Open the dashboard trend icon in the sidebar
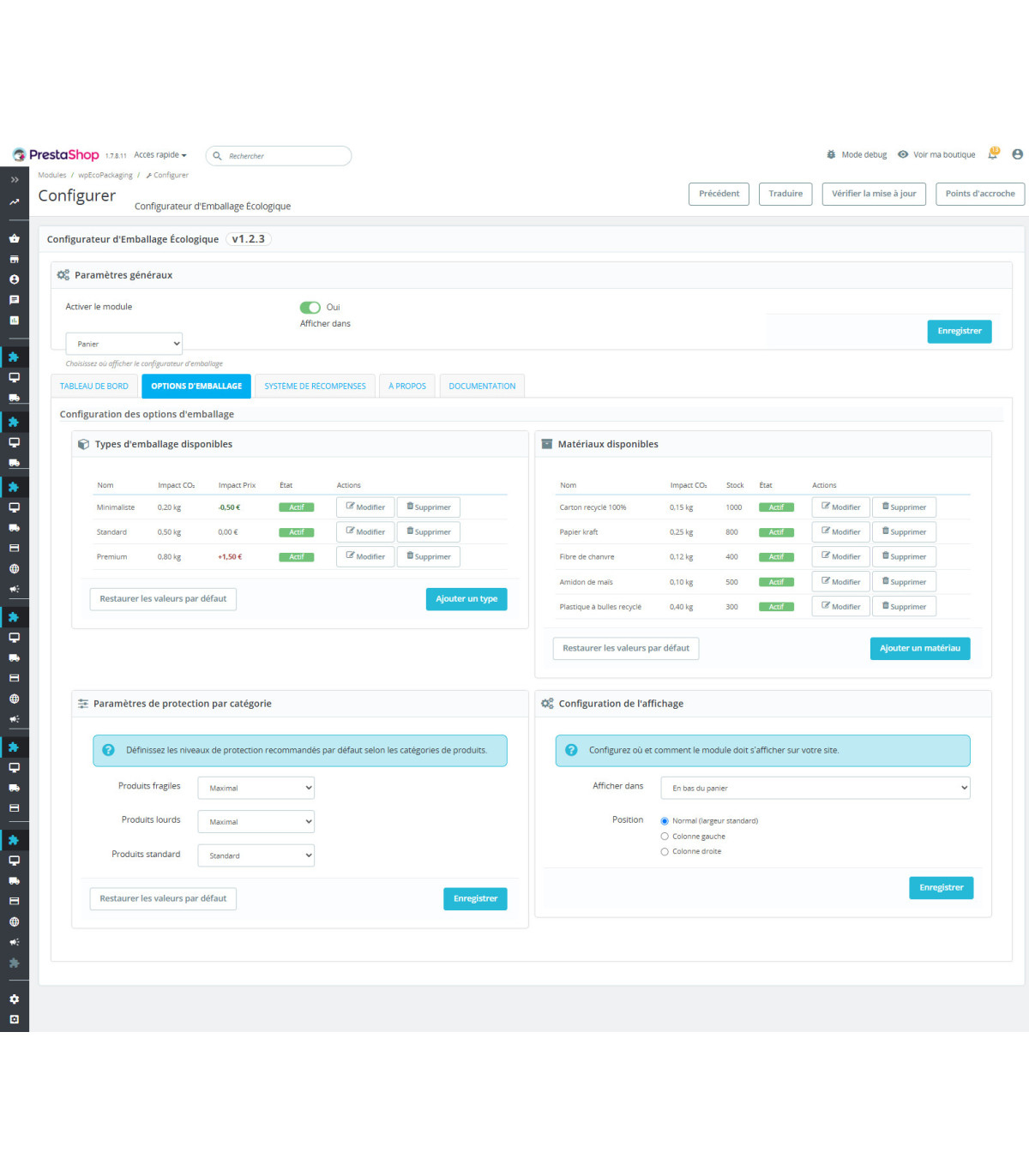The width and height of the screenshot is (1029, 1176). (14, 202)
